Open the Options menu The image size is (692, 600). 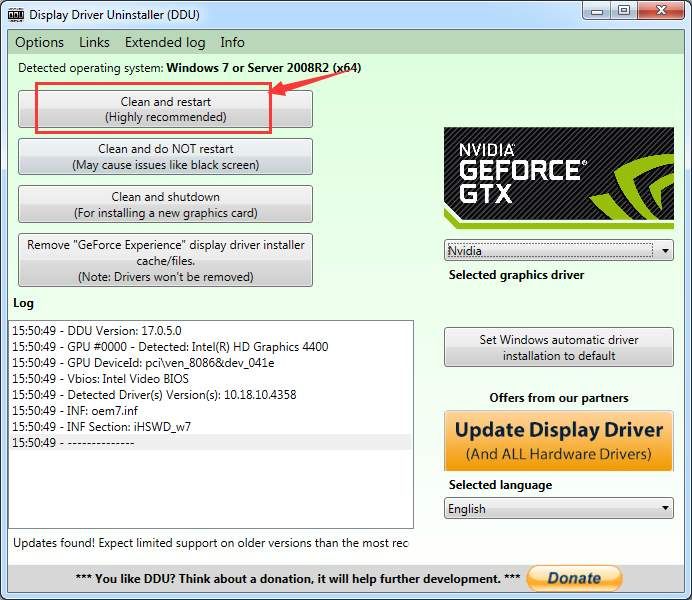click(x=39, y=42)
